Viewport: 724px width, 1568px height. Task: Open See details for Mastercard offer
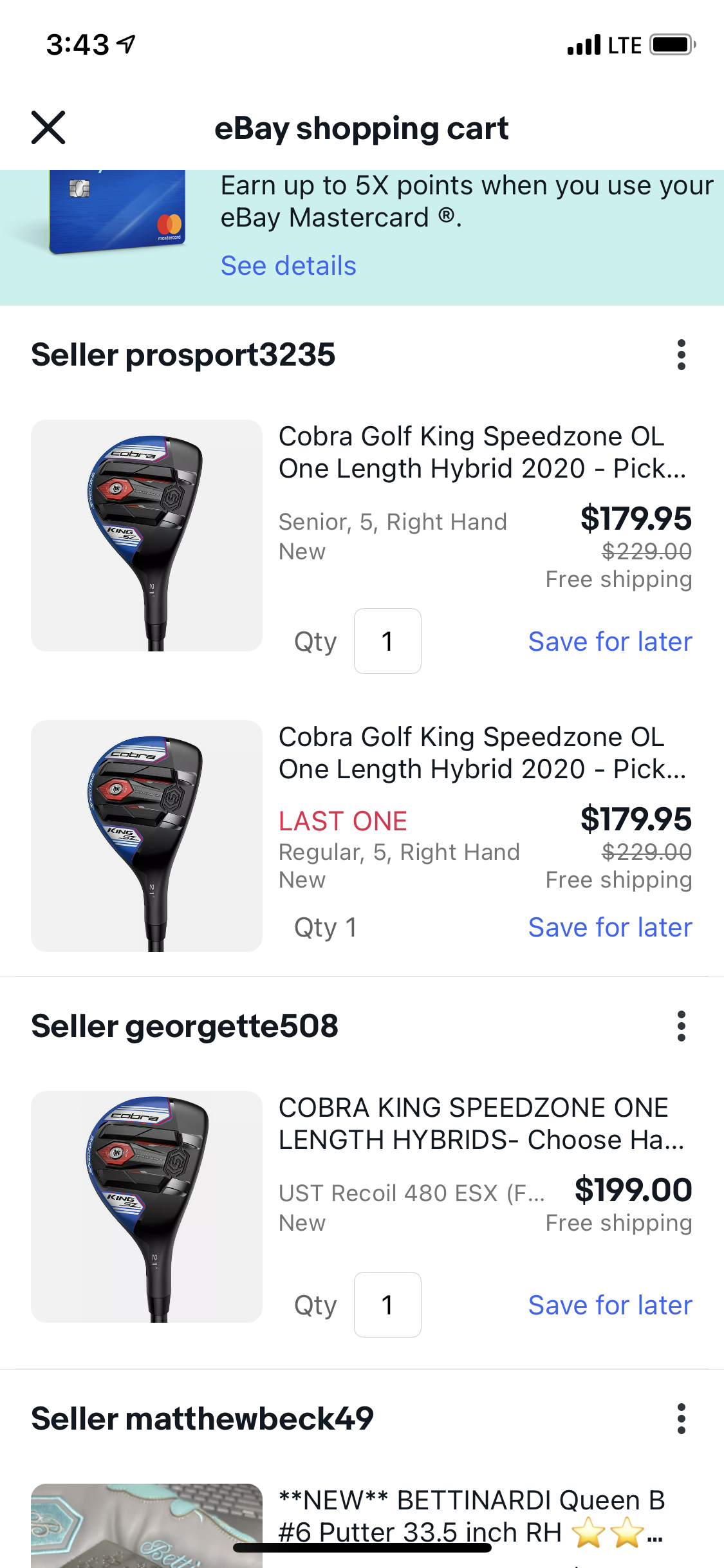288,266
